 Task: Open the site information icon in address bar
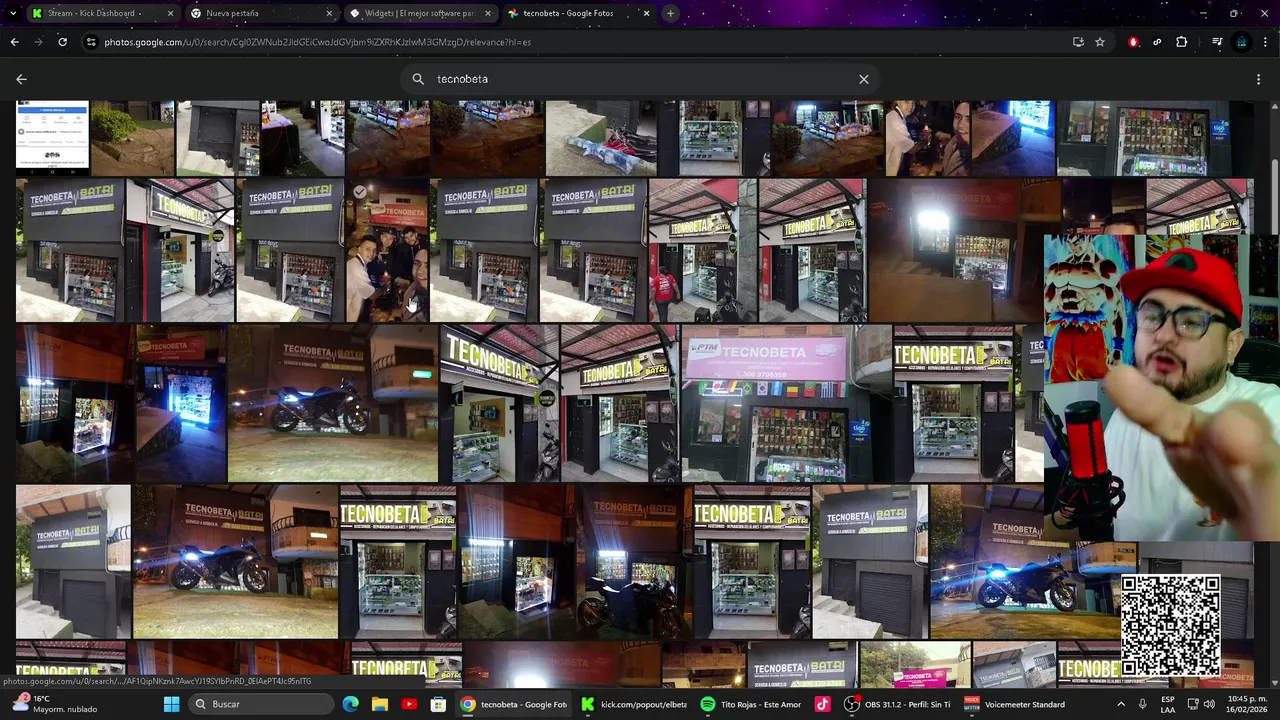pyautogui.click(x=91, y=42)
